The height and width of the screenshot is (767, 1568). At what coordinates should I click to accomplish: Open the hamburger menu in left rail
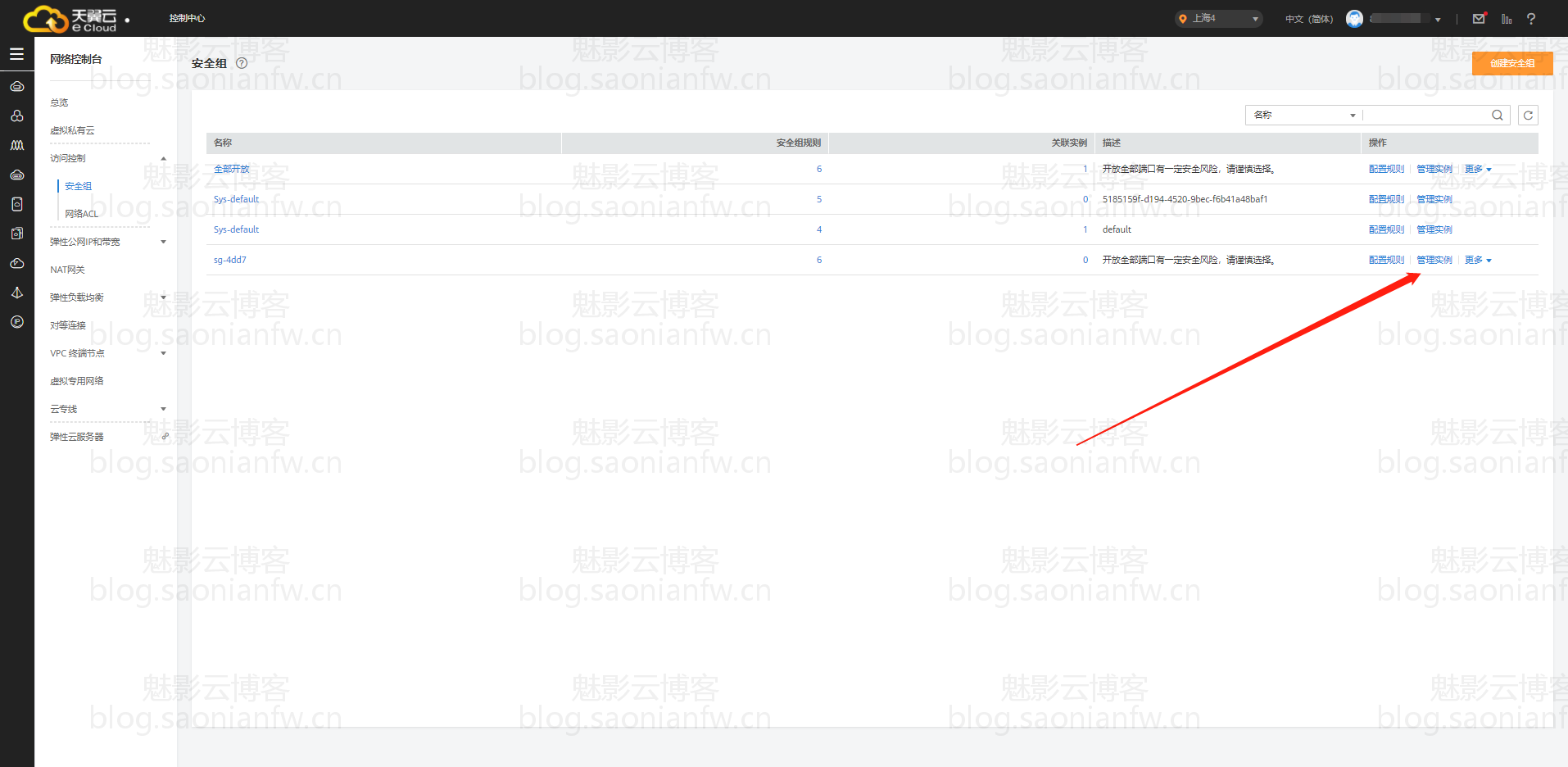[16, 54]
